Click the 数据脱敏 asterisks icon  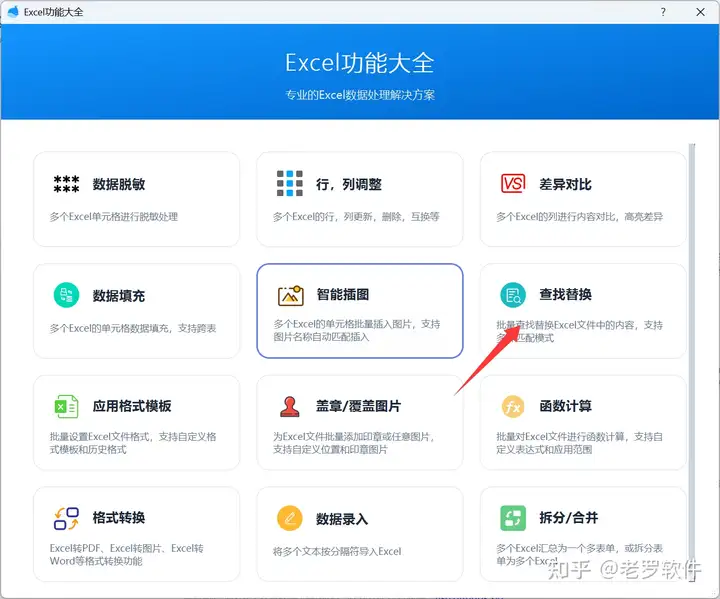[x=66, y=184]
